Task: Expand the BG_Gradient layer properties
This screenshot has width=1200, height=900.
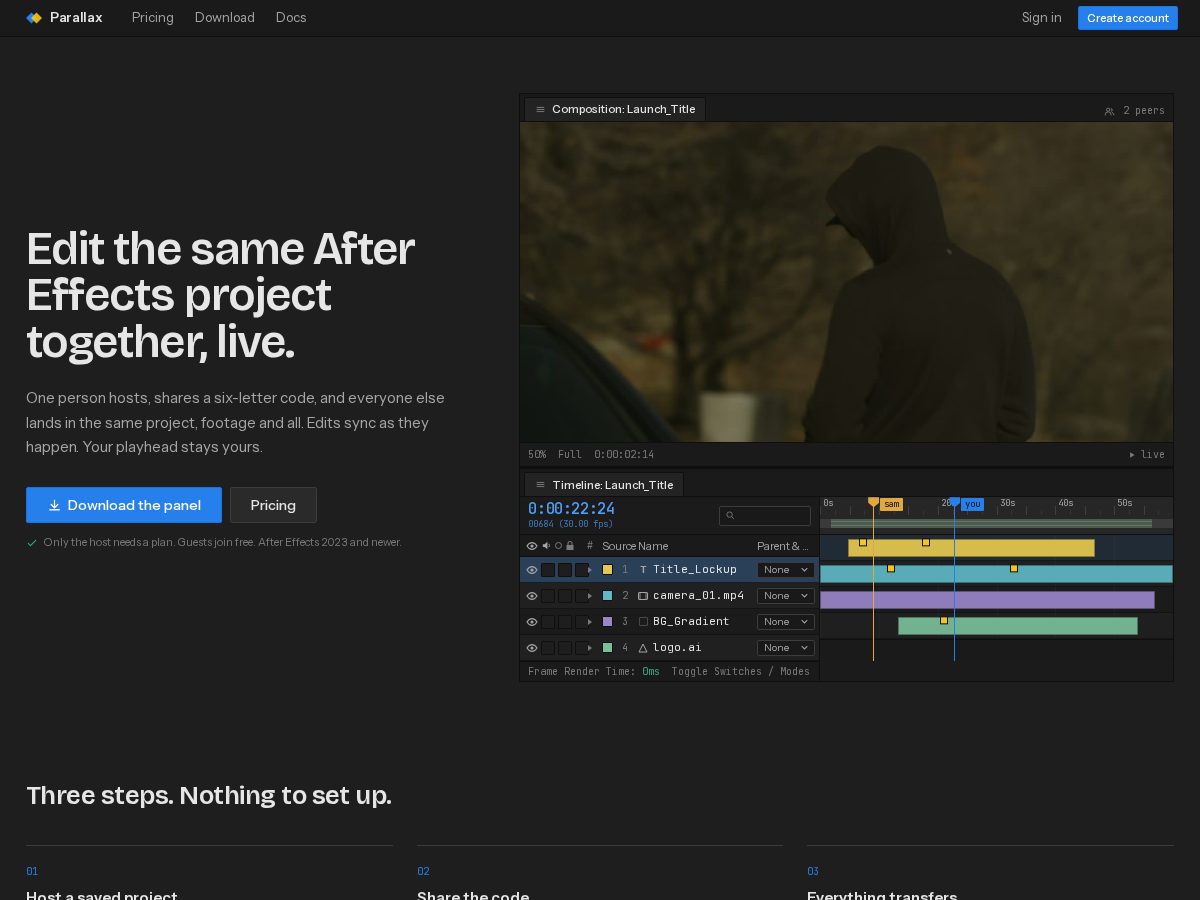Action: click(590, 622)
